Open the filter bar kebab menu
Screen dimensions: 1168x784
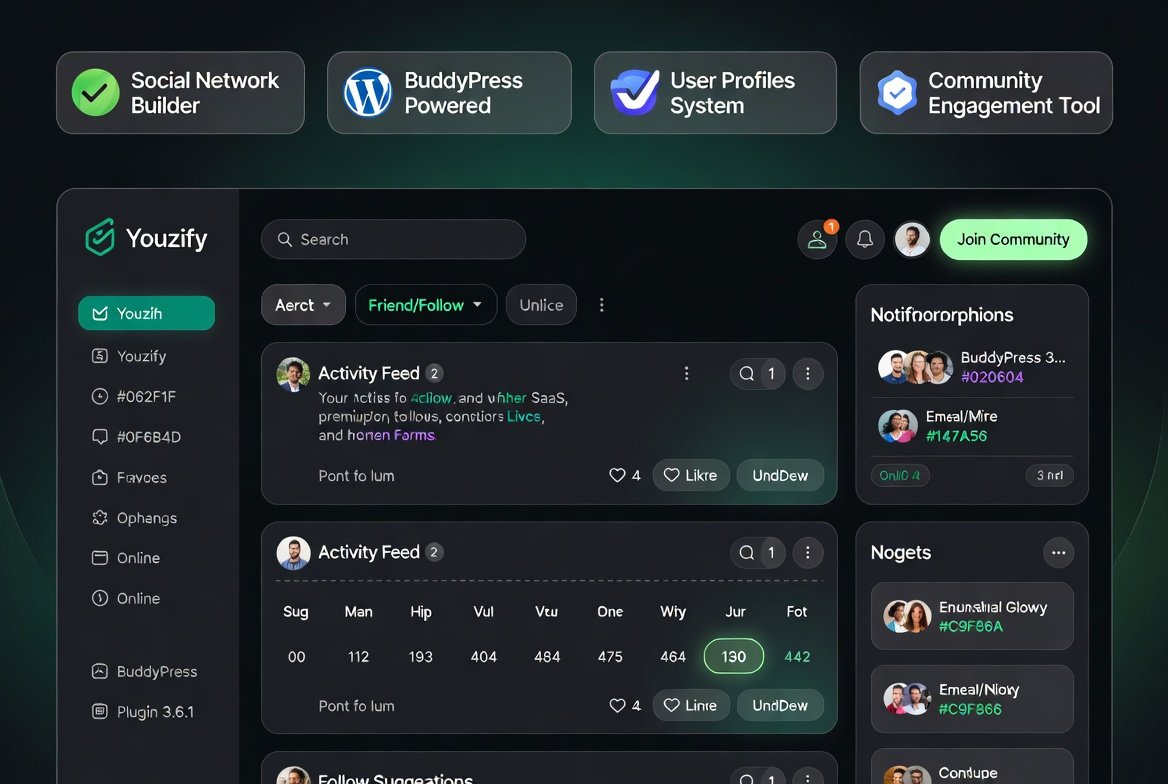pyautogui.click(x=602, y=305)
